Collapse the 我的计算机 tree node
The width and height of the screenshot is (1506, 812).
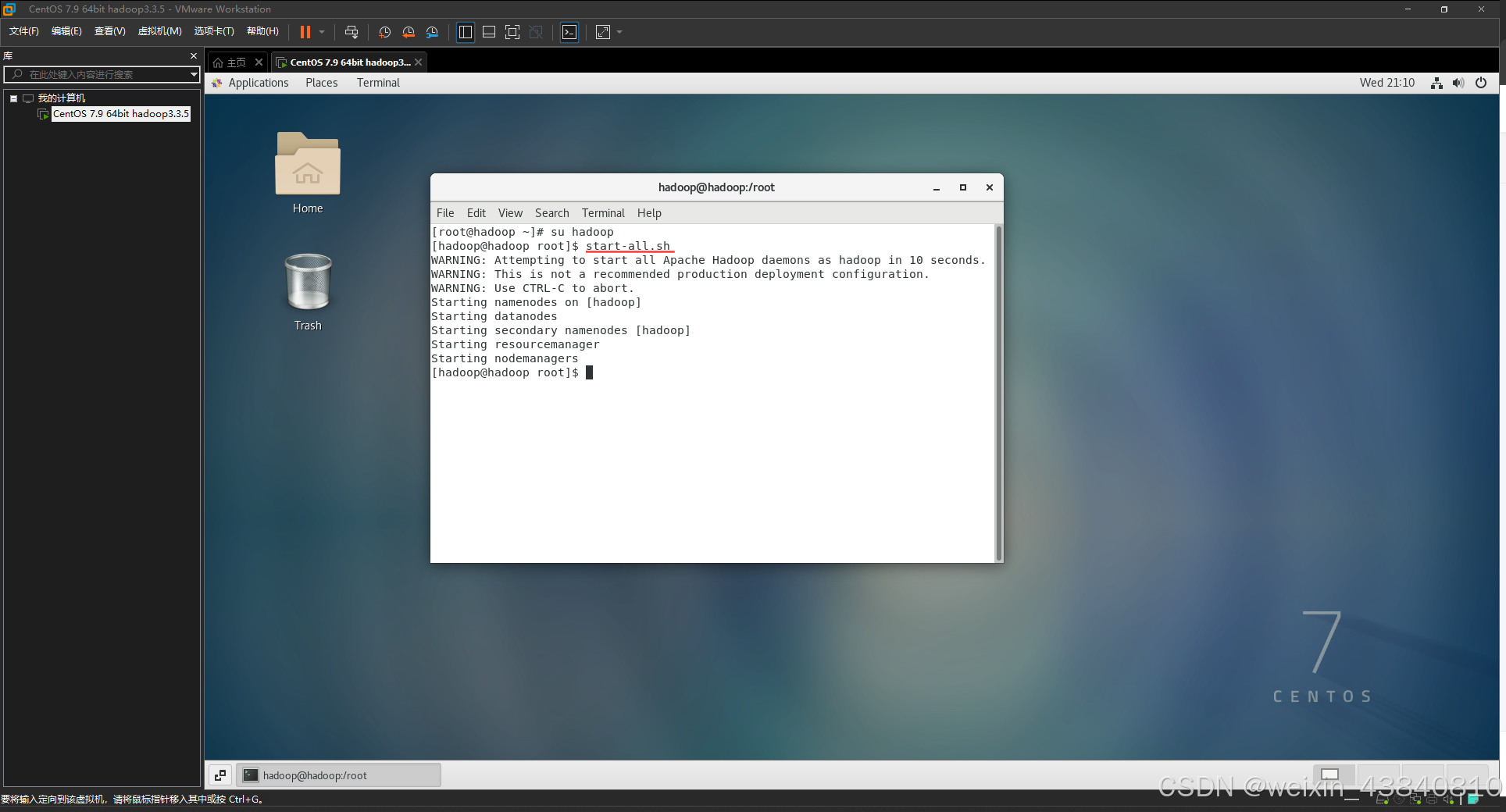12,98
